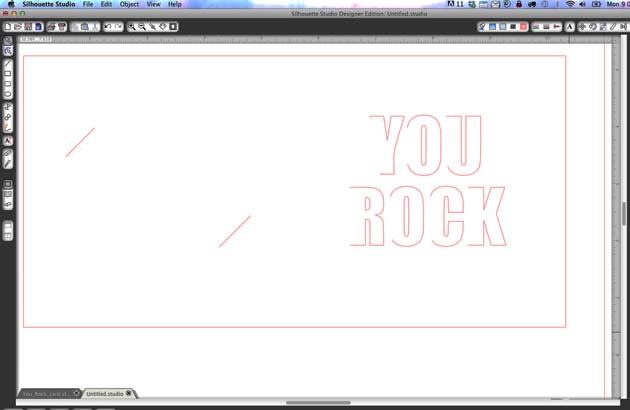The height and width of the screenshot is (410, 630).
Task: Click the horizontal scrollbar thumb
Action: [318, 402]
